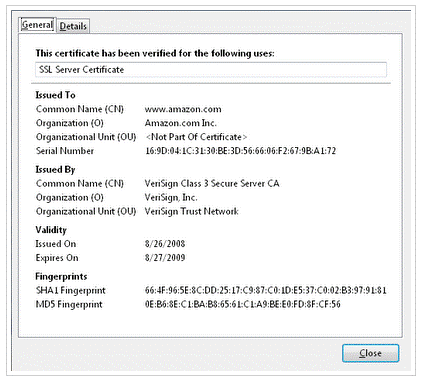The image size is (421, 382).
Task: Select VeriSign Class 3 Secure Server CA text
Action: point(212,183)
